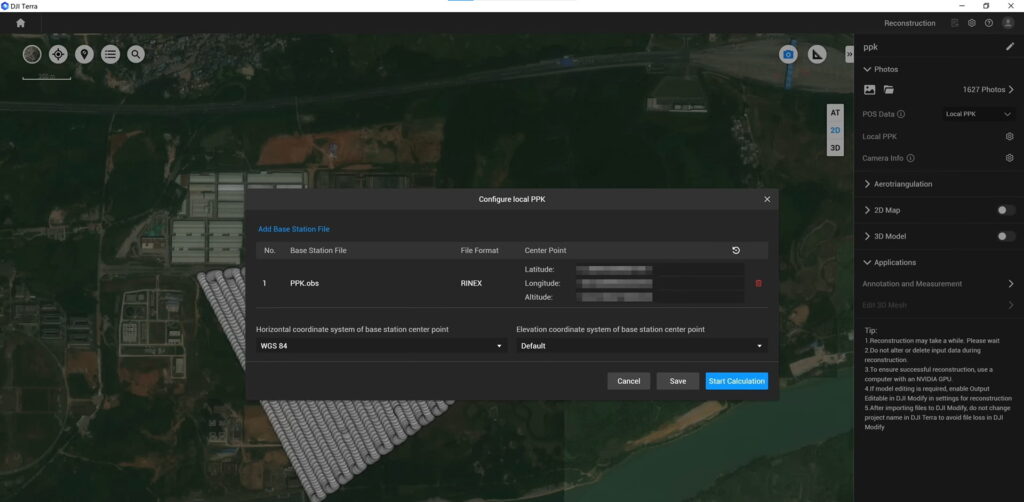Show POS Data info icon
The height and width of the screenshot is (502, 1024).
901,114
